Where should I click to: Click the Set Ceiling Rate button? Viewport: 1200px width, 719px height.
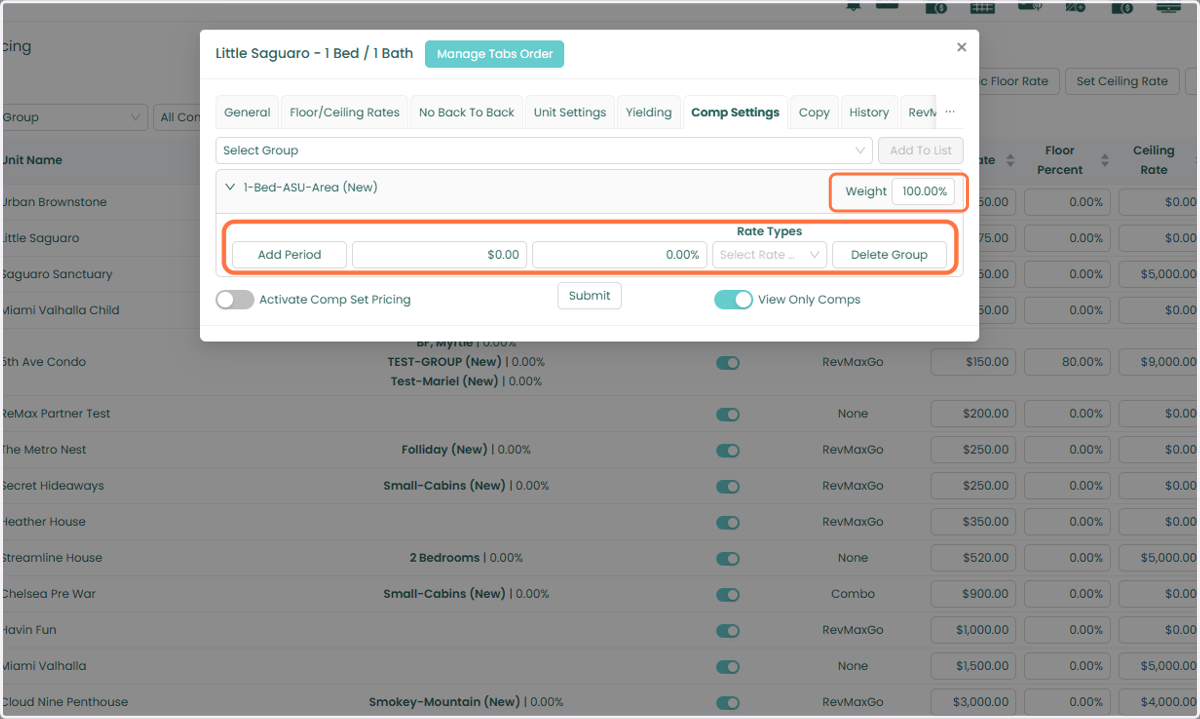(1122, 81)
